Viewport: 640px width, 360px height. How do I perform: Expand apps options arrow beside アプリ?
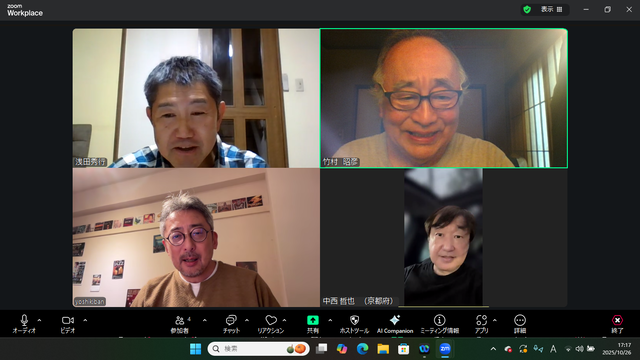point(495,320)
